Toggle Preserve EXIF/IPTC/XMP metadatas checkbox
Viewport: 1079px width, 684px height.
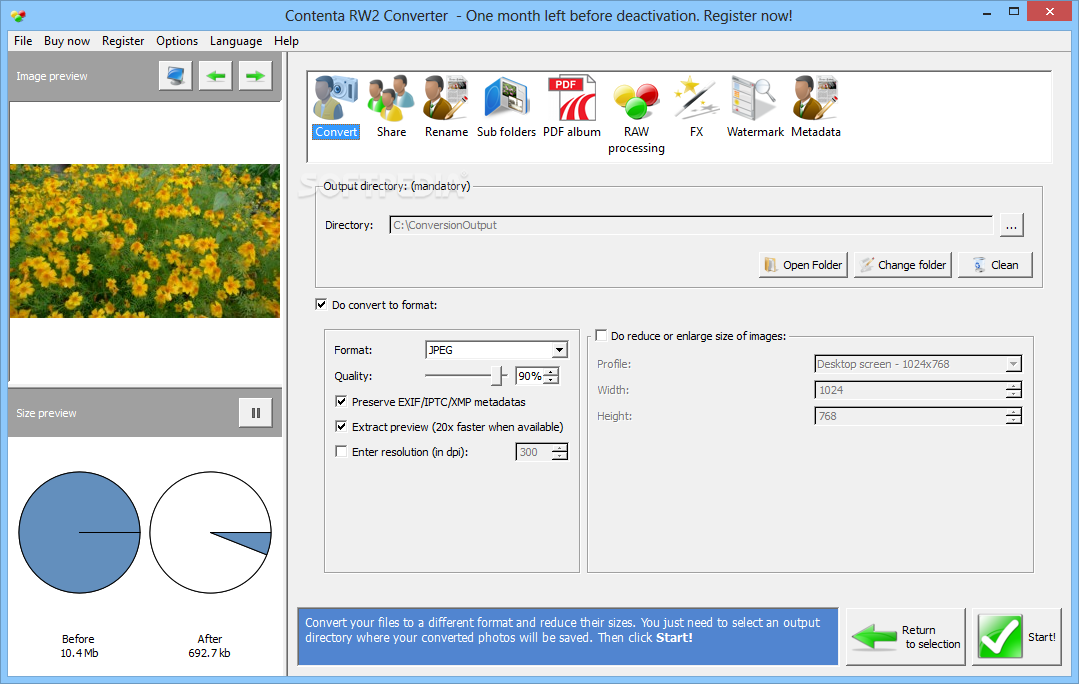tap(341, 401)
